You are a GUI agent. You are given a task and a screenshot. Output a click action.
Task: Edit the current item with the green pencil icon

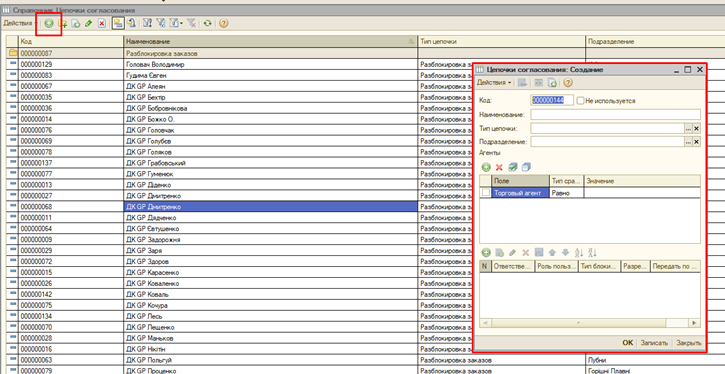[89, 23]
